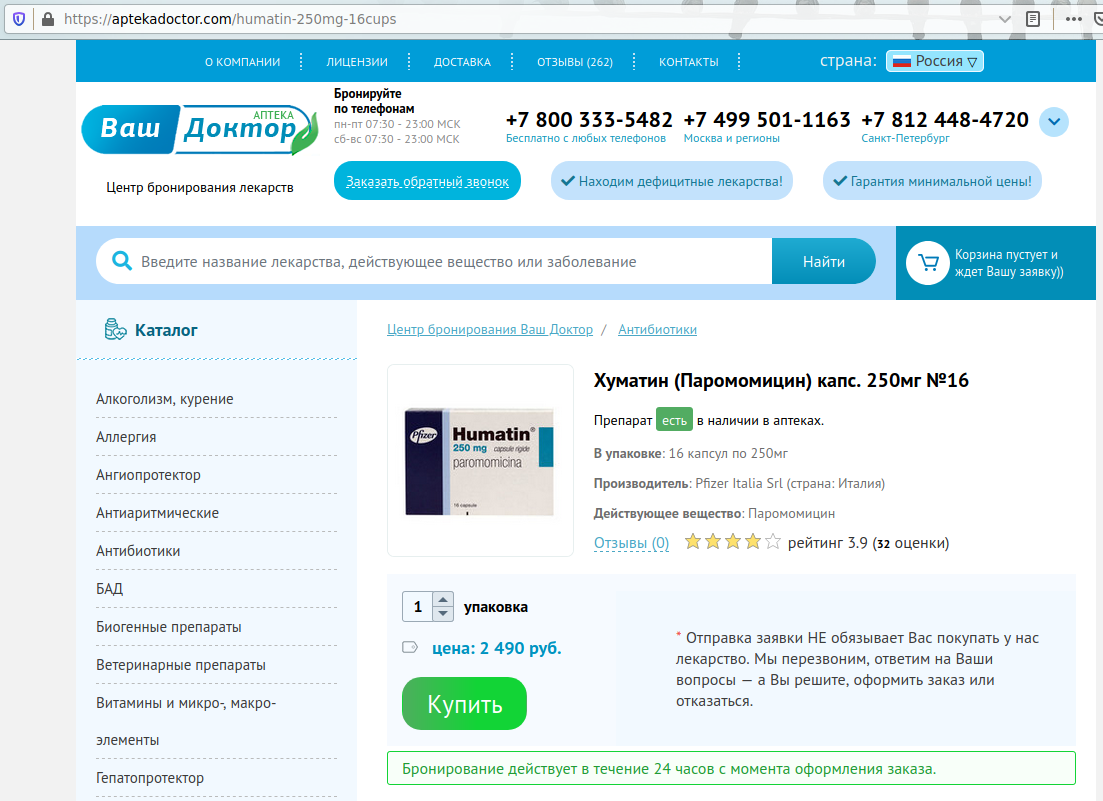This screenshot has height=801, width=1103.
Task: Open ЛИЦЕНЗИИ menu item
Action: [x=357, y=62]
